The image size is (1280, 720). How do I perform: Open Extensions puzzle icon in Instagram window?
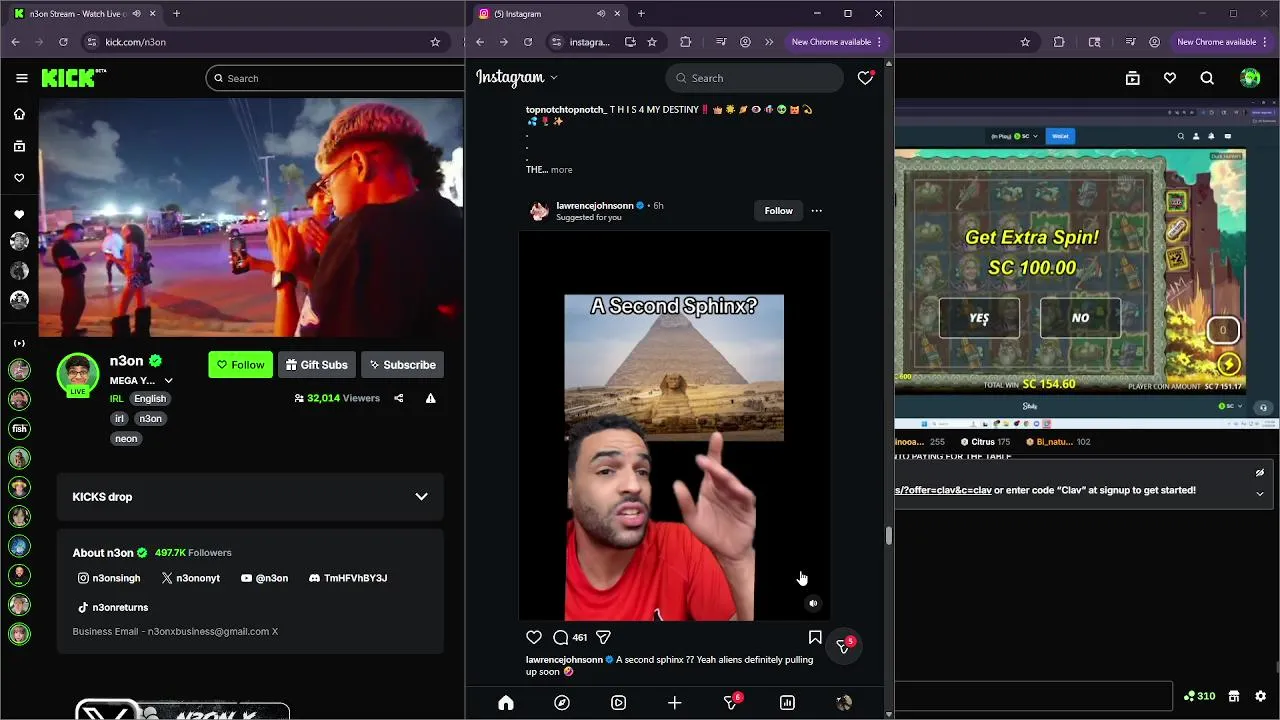685,42
